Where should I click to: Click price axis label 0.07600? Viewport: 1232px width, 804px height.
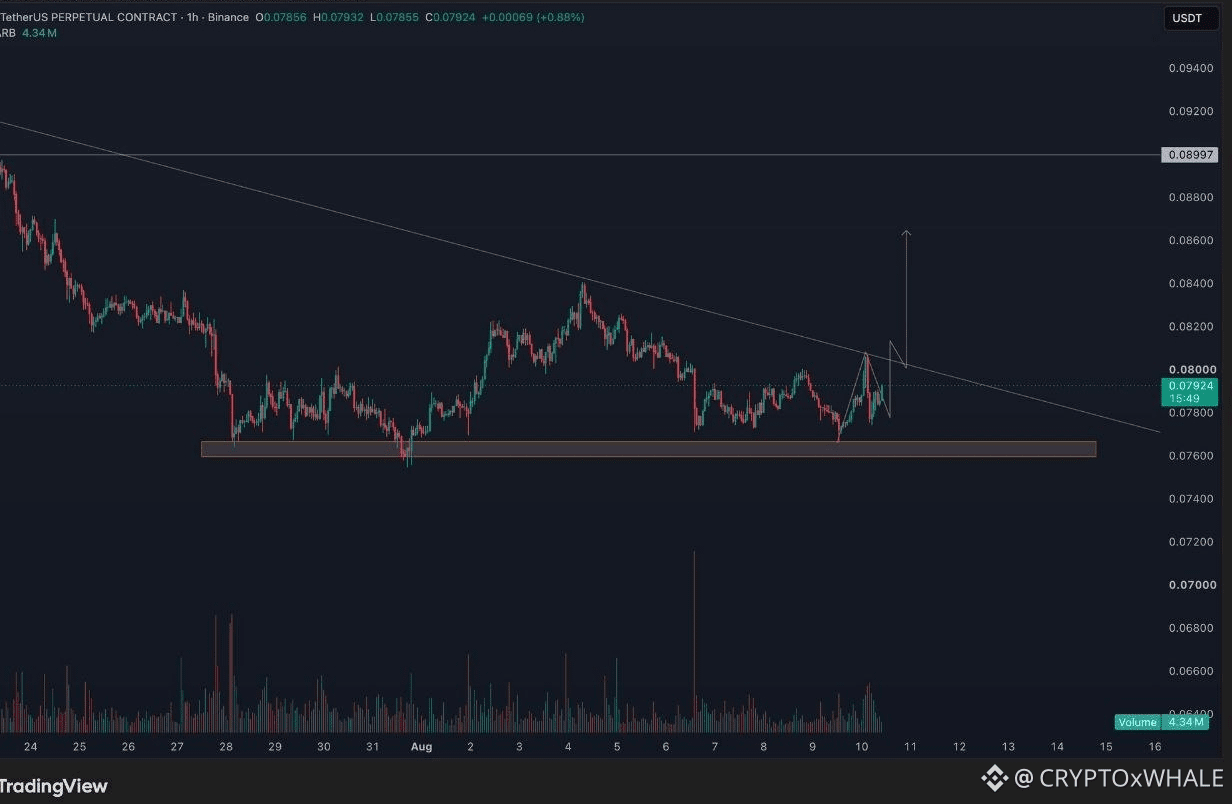[1190, 455]
